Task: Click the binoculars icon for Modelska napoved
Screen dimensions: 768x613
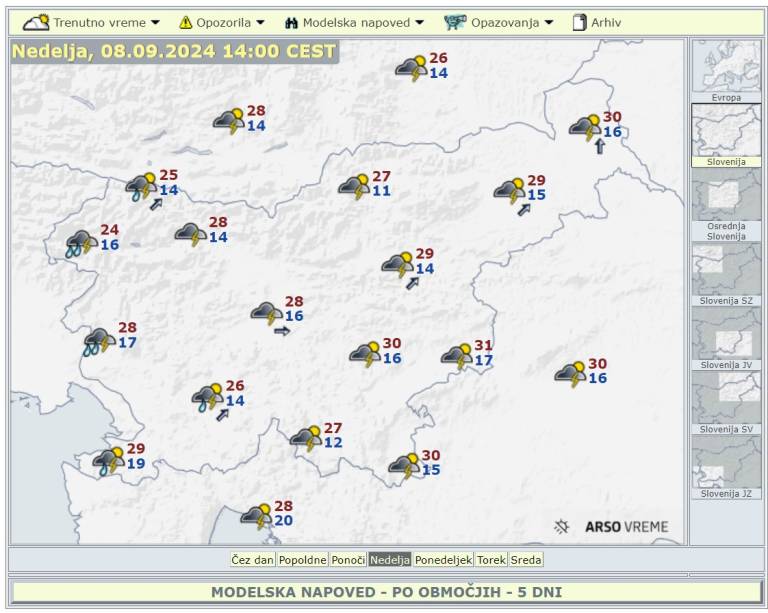Action: 291,22
